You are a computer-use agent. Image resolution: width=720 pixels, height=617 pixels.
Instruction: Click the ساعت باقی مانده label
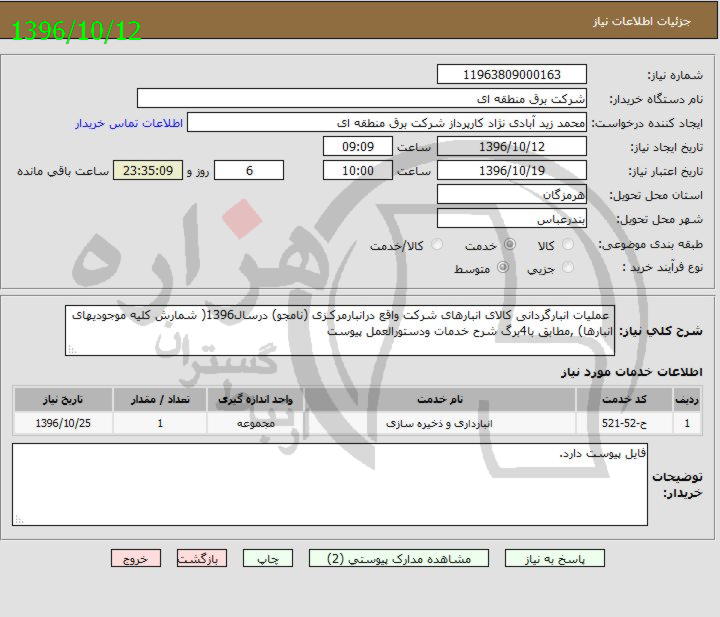coord(63,171)
